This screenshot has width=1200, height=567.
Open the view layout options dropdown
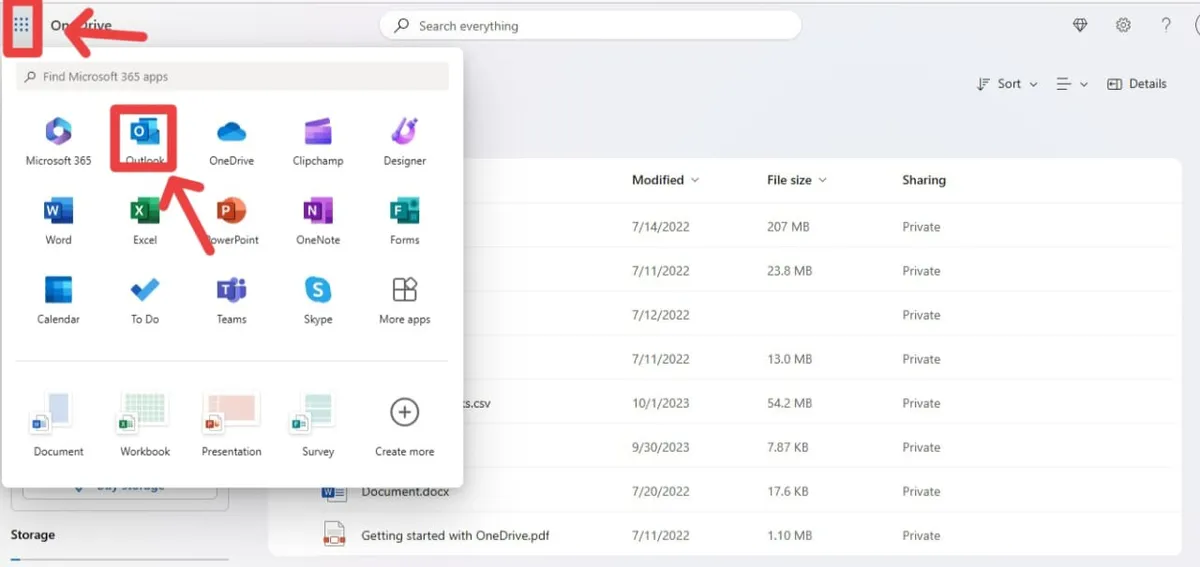click(1072, 84)
